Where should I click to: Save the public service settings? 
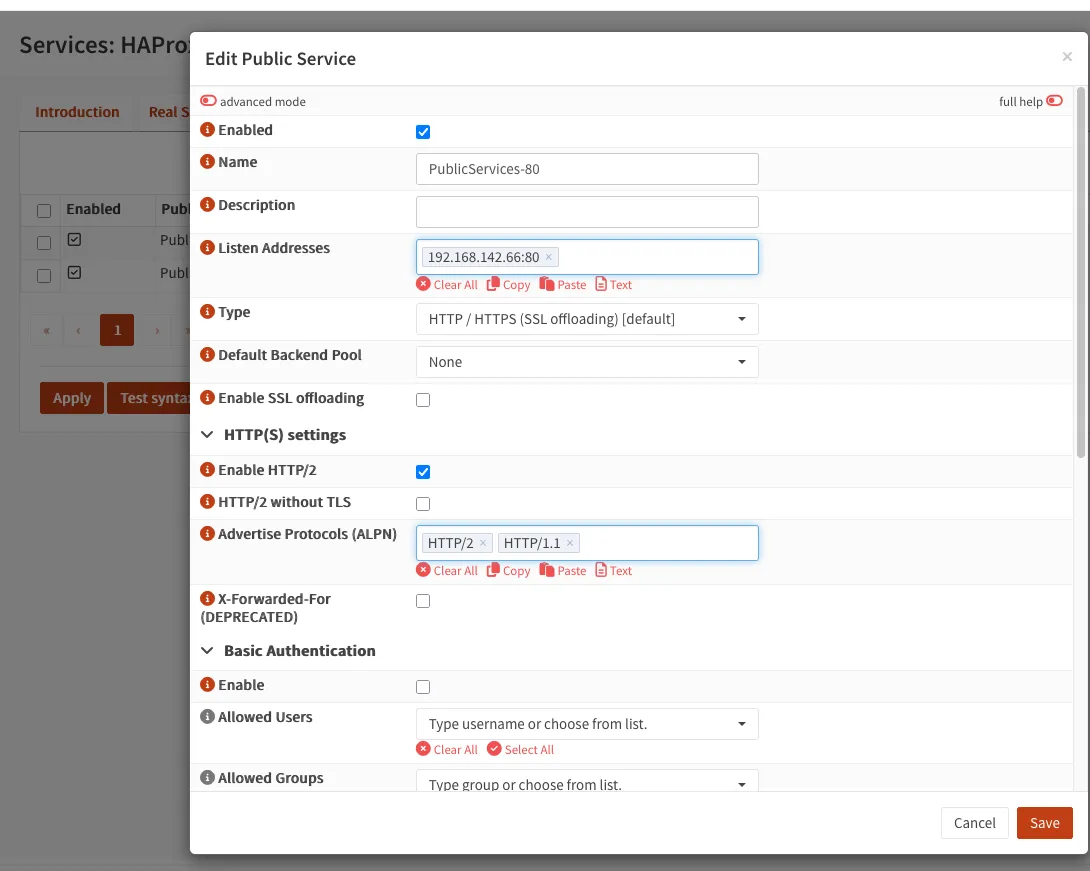click(x=1044, y=823)
